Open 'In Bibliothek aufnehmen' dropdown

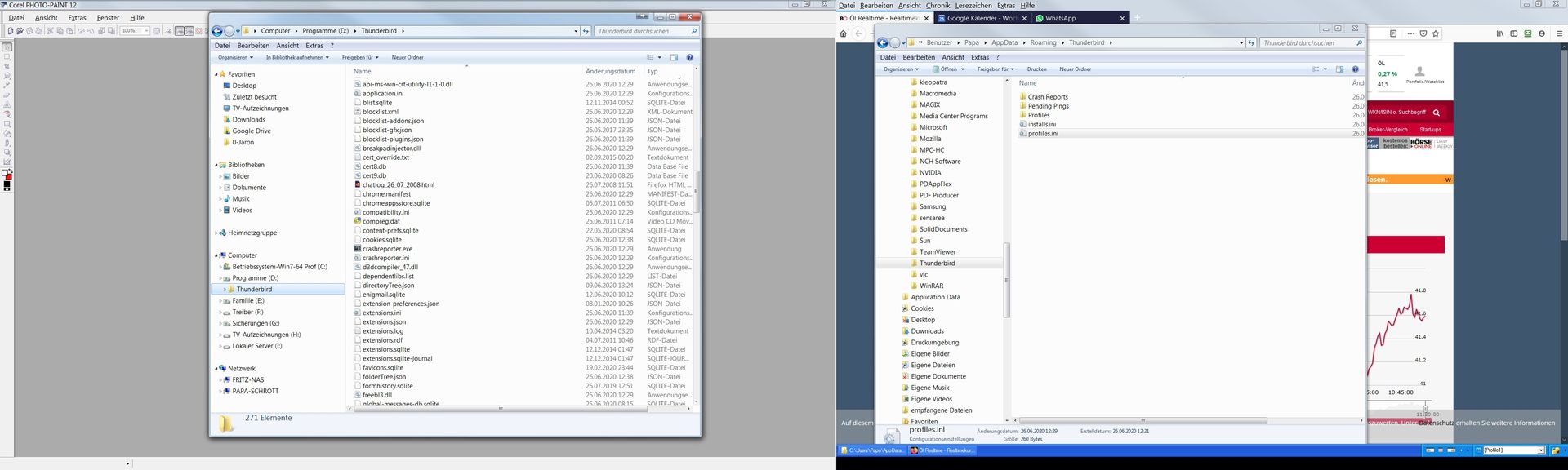[297, 57]
